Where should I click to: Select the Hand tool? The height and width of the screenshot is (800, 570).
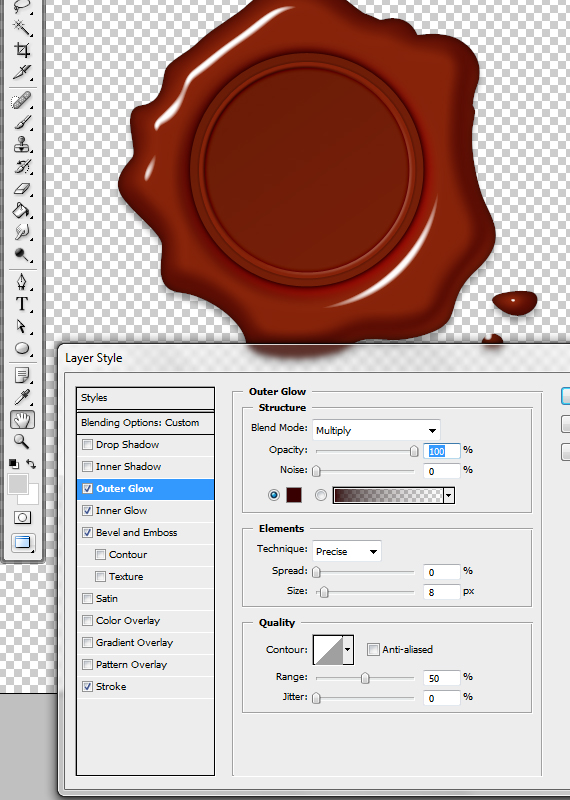tap(22, 420)
